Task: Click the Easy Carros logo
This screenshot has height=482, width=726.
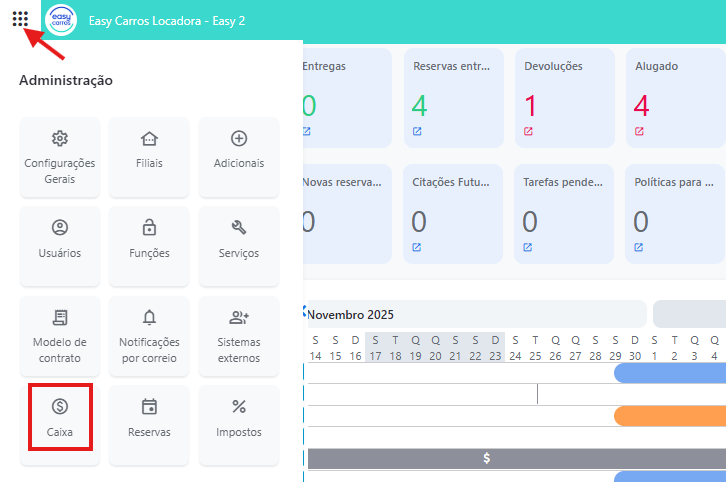Action: tap(61, 21)
